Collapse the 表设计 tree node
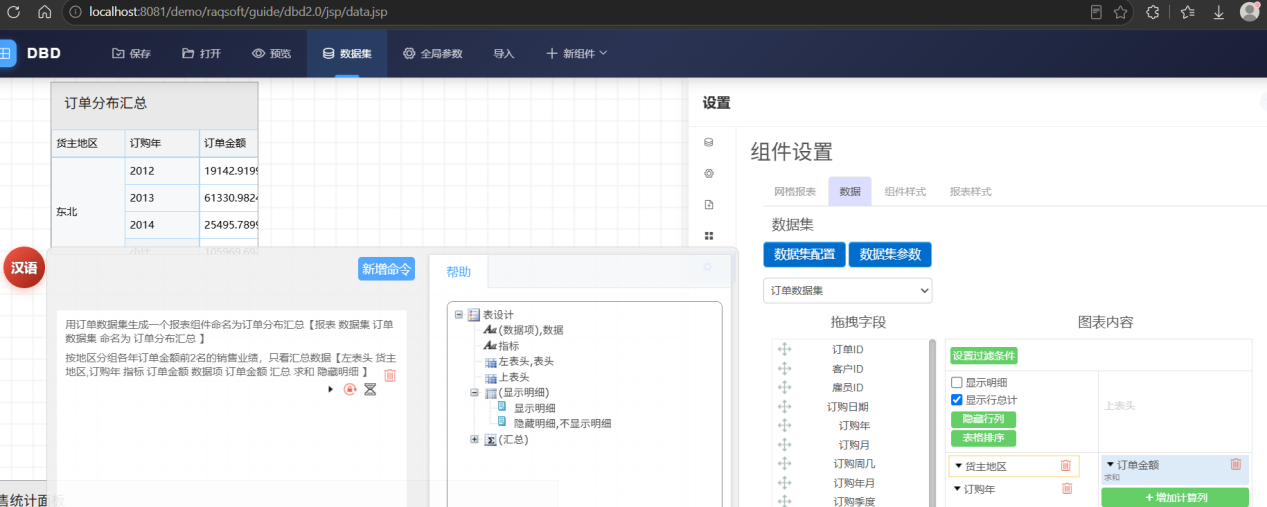 point(459,314)
